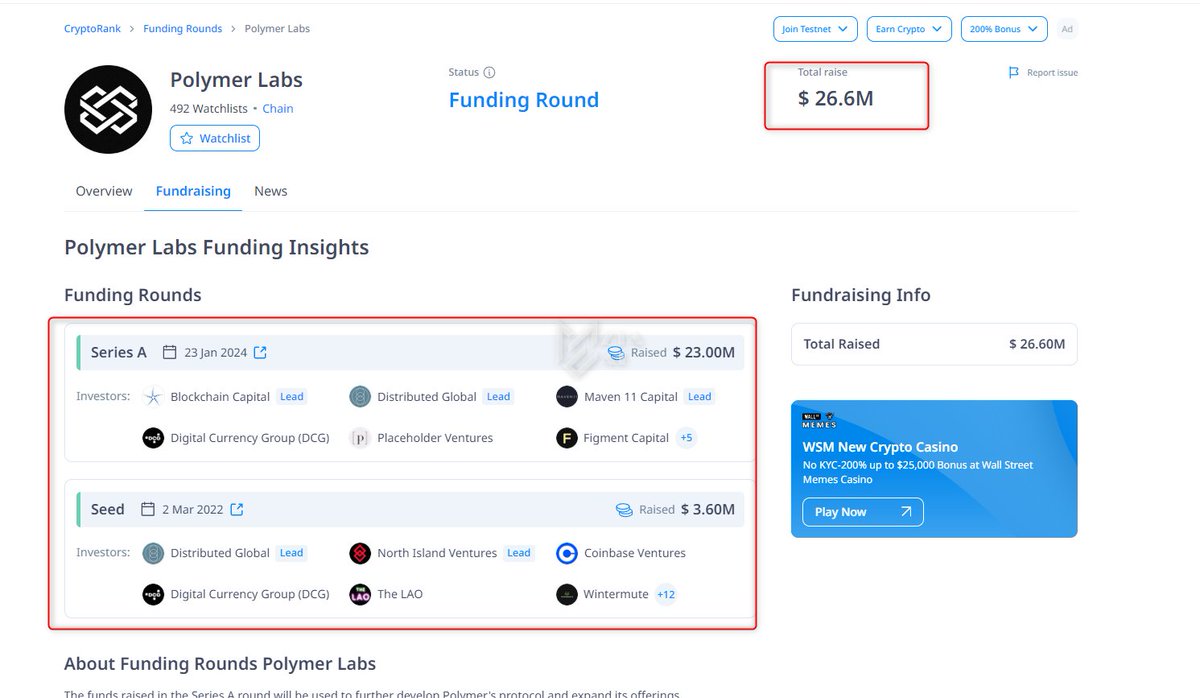Click the $ 3.60M raised amount
This screenshot has width=1200, height=698.
(x=708, y=509)
